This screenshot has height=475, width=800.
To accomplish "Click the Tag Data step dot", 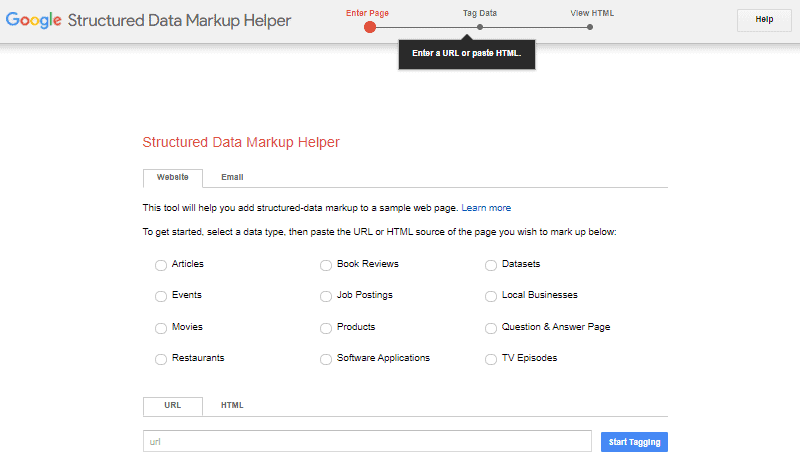I will [x=480, y=27].
